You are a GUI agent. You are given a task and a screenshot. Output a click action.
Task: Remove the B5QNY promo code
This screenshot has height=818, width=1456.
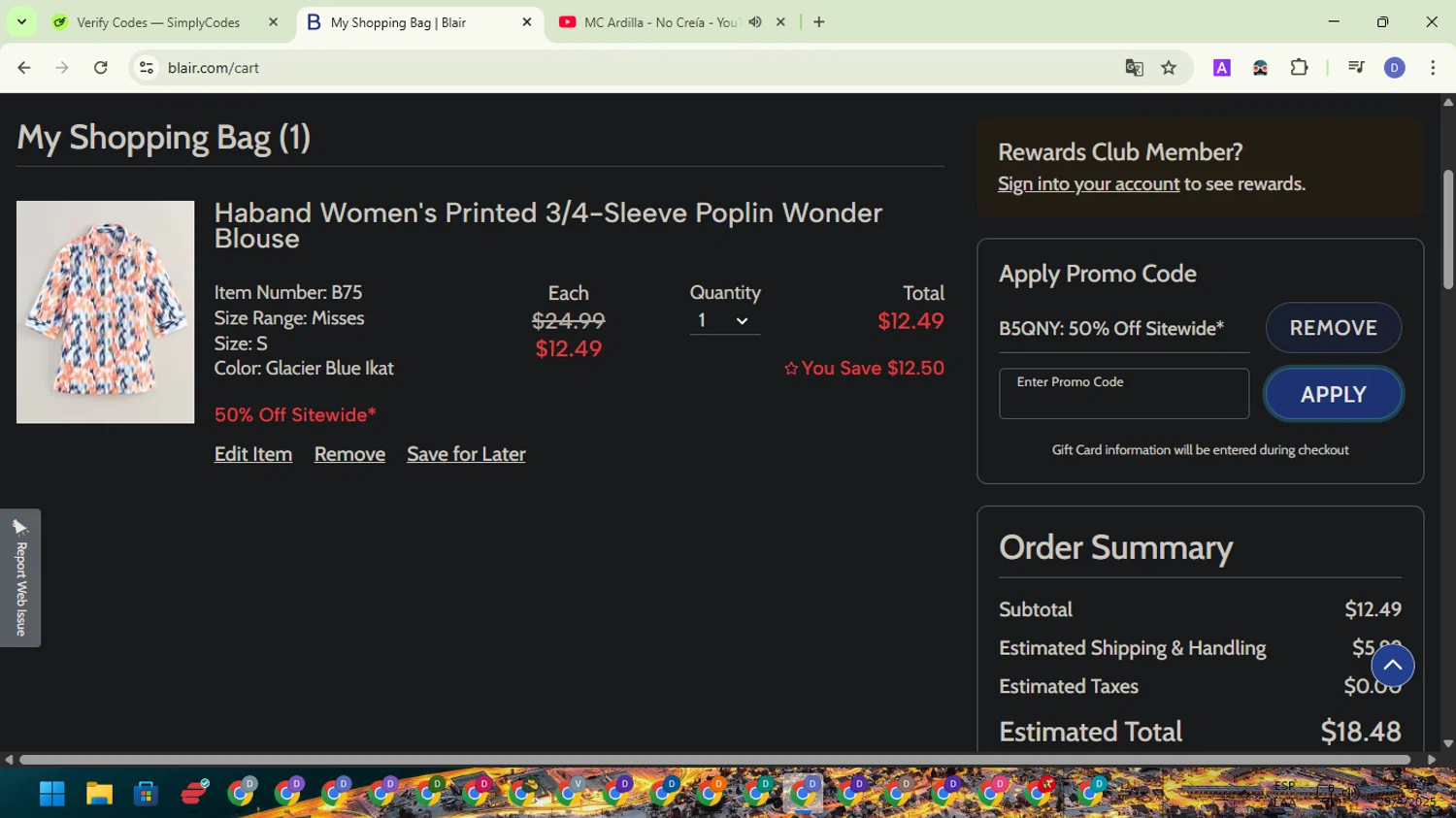tap(1334, 328)
